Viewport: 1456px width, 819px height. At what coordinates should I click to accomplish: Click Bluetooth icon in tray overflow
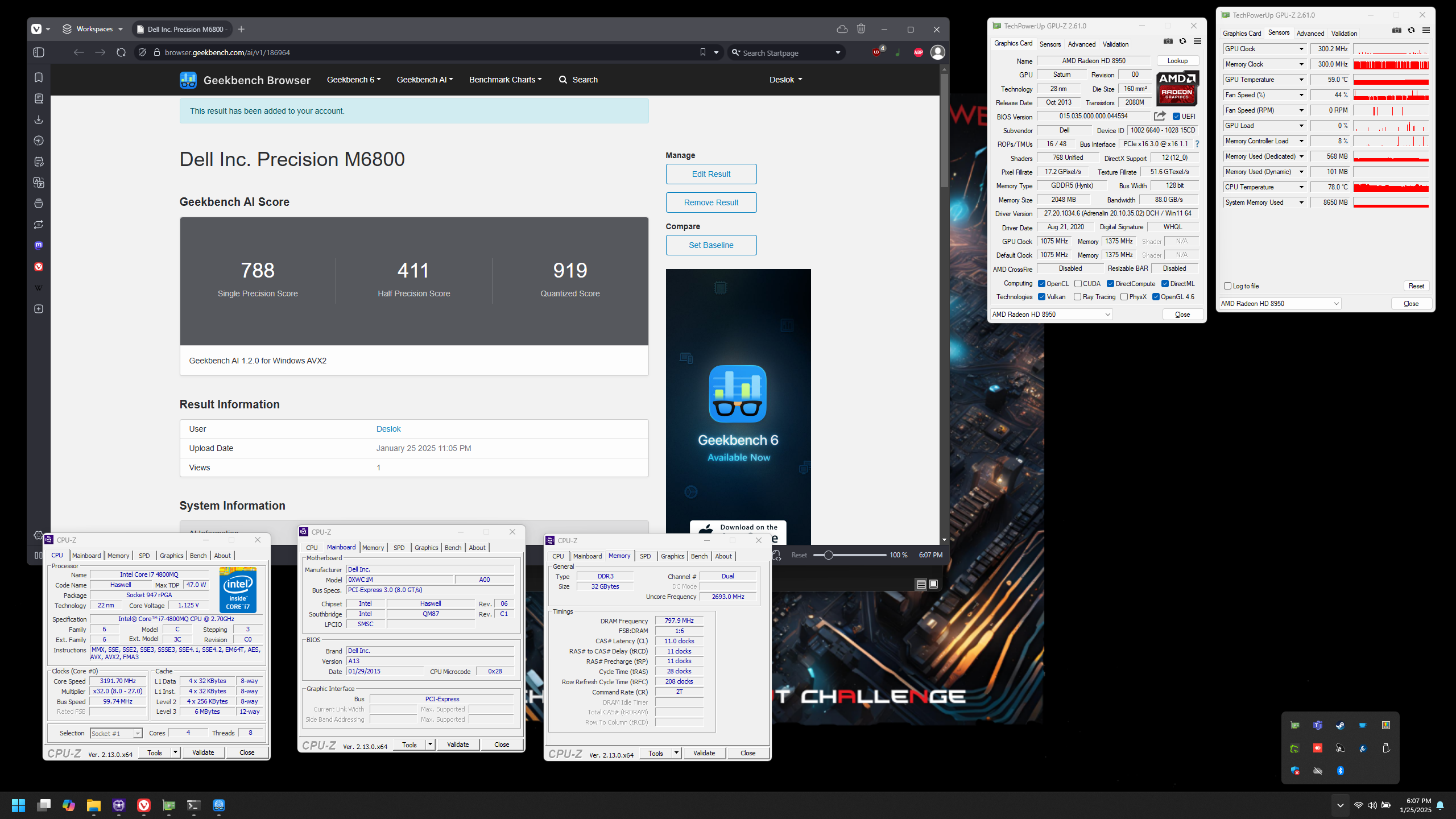1340,771
